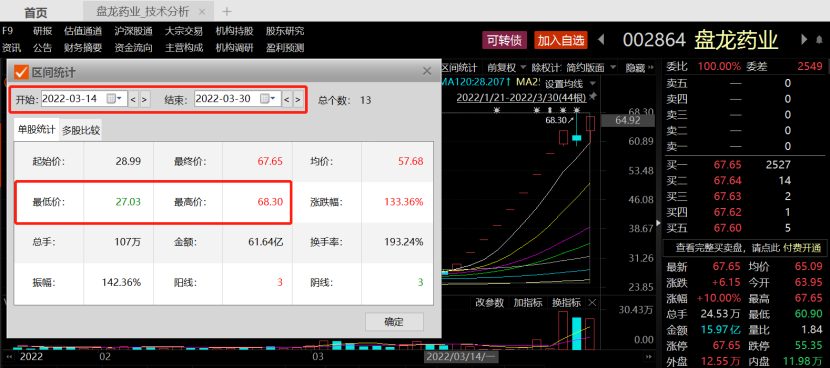Add a new tab with plus icon
Viewport: 830px width, 368px height.
227,11
